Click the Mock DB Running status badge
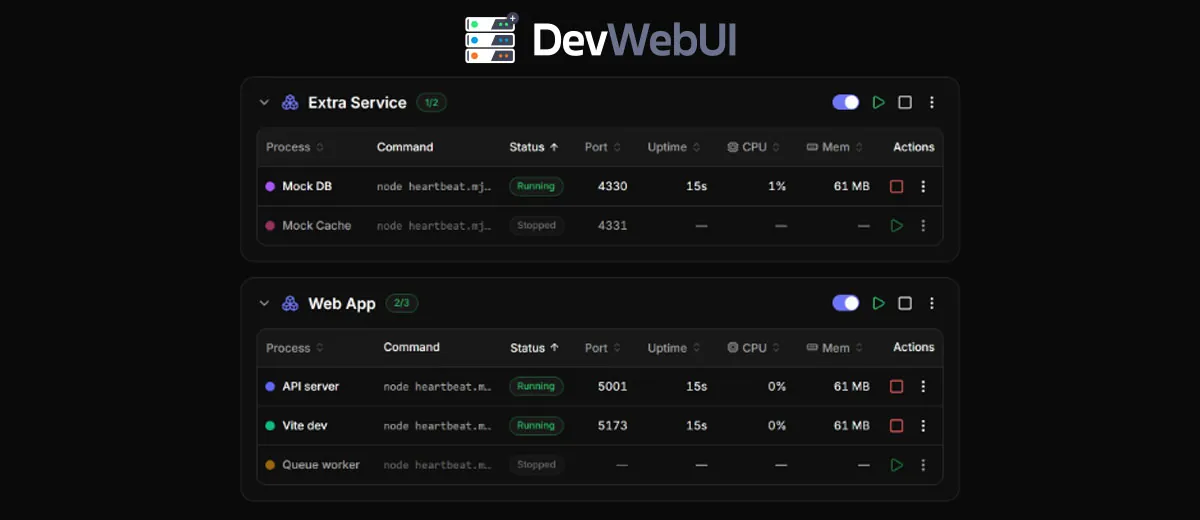 (x=536, y=186)
